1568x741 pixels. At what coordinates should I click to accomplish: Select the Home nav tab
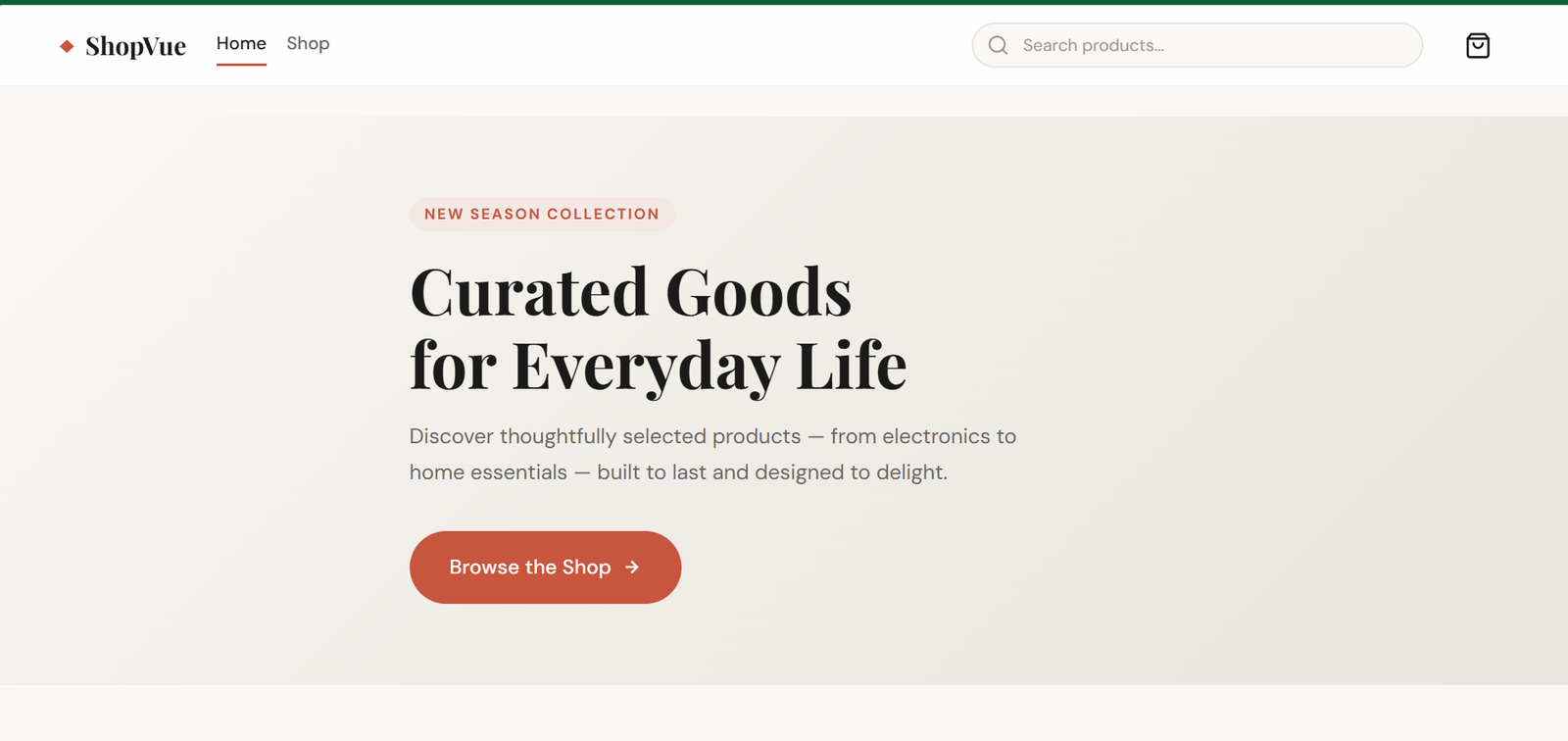(241, 44)
